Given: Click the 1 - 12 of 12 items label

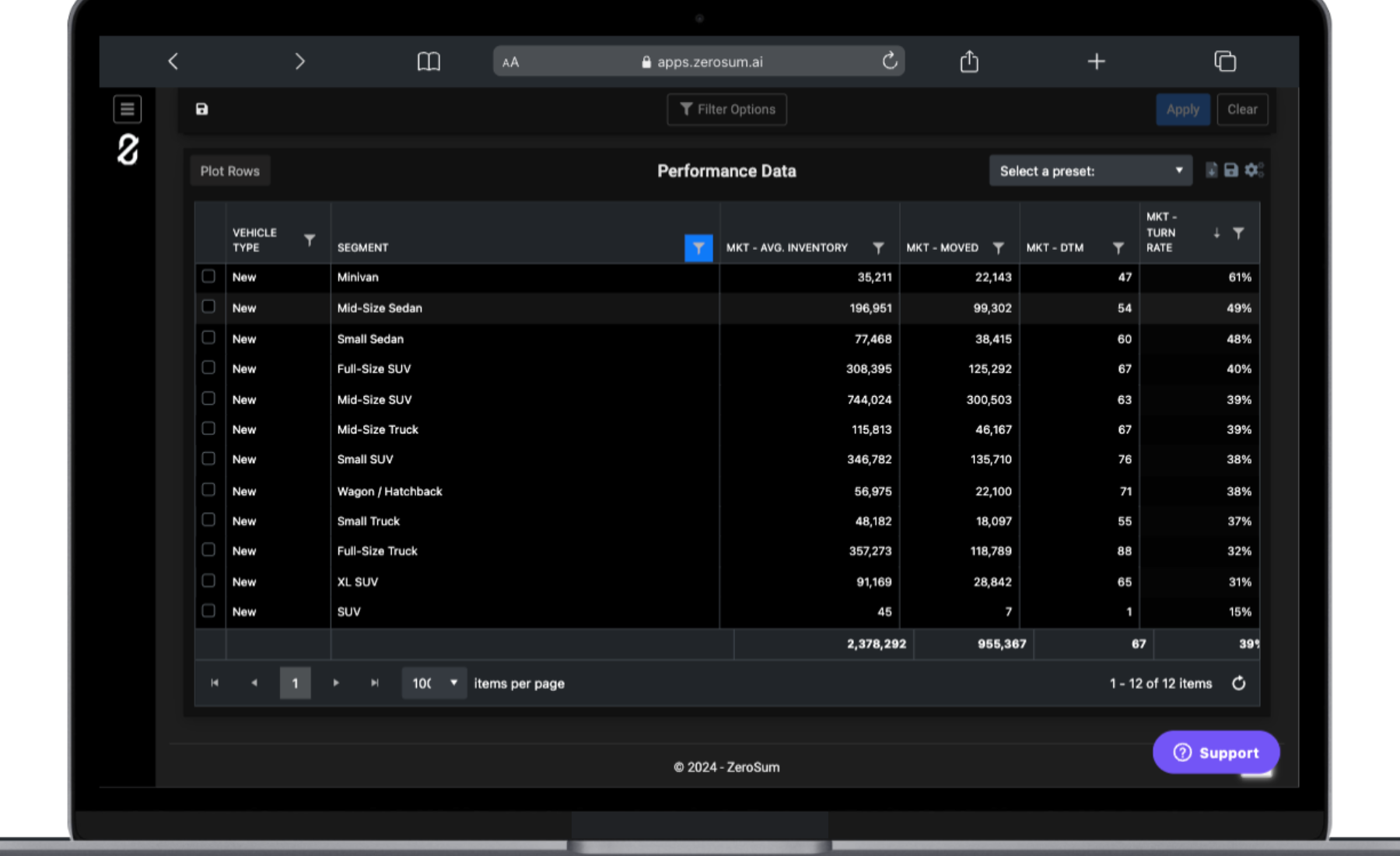Looking at the screenshot, I should click(1160, 682).
